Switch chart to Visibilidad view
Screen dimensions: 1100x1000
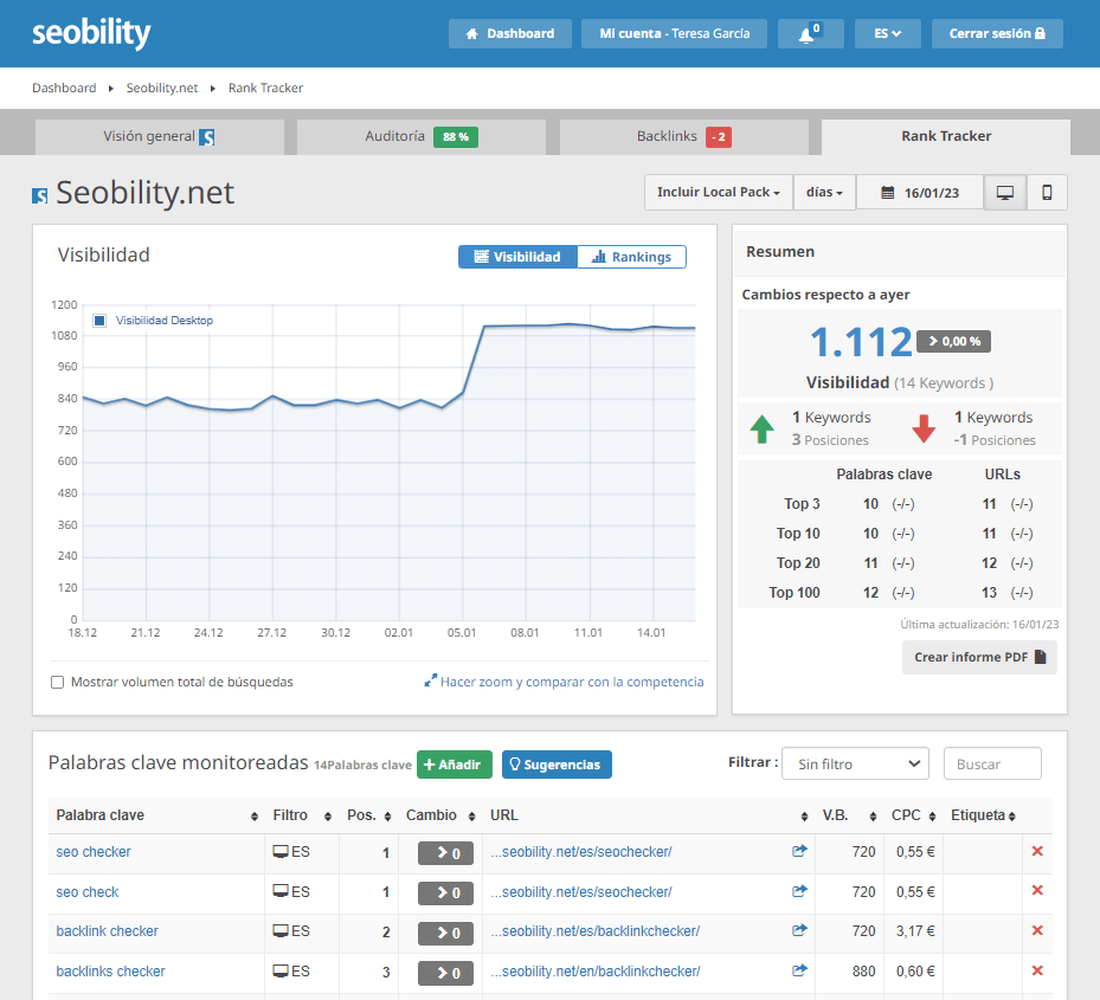point(518,257)
